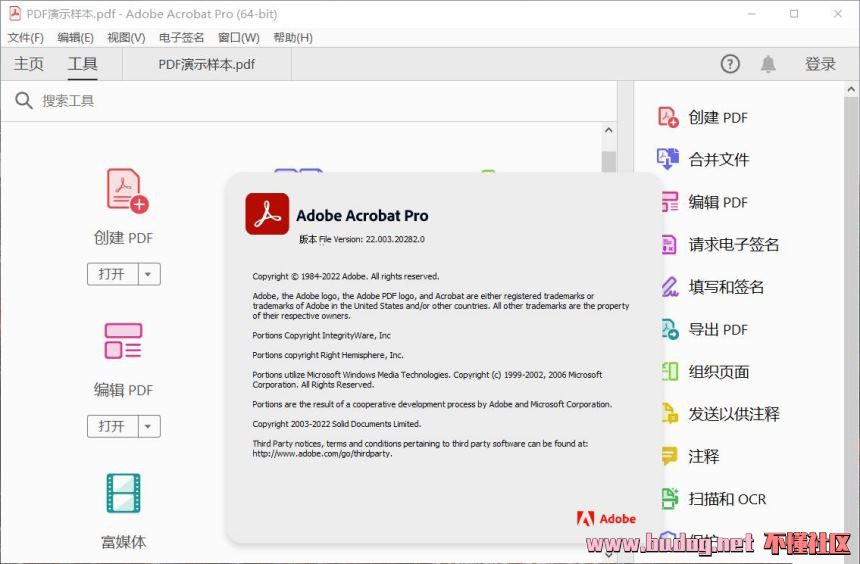This screenshot has width=860, height=564.
Task: Click the notification bell icon
Action: pos(768,64)
